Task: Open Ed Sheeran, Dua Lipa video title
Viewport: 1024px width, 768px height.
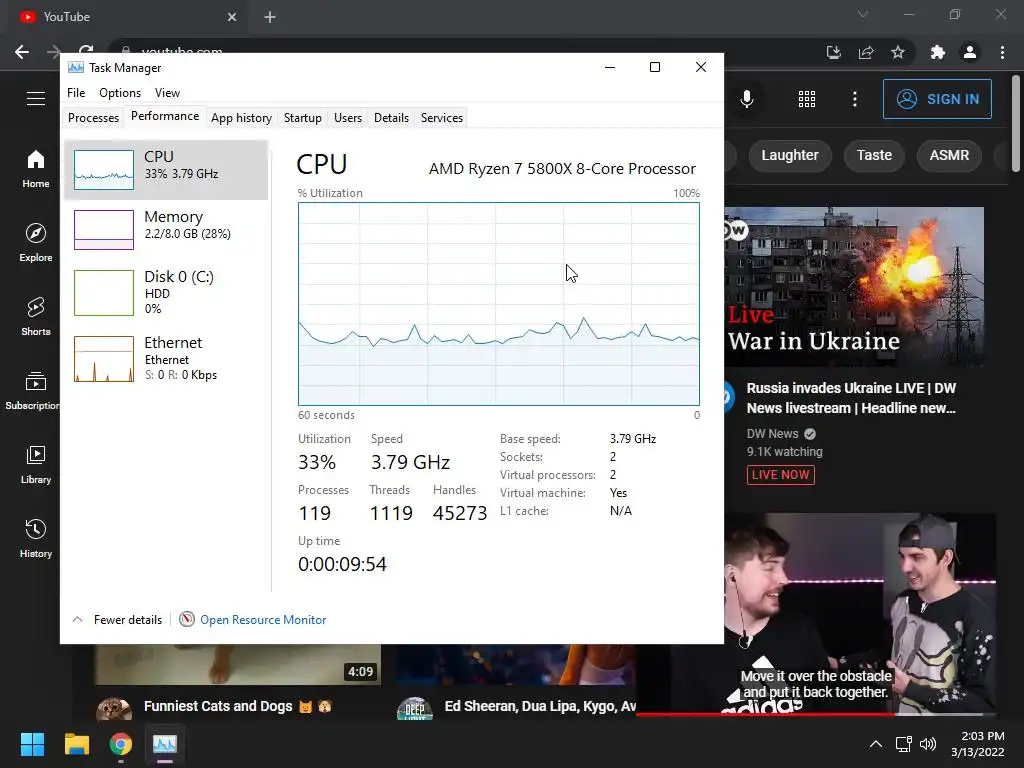Action: tap(541, 706)
